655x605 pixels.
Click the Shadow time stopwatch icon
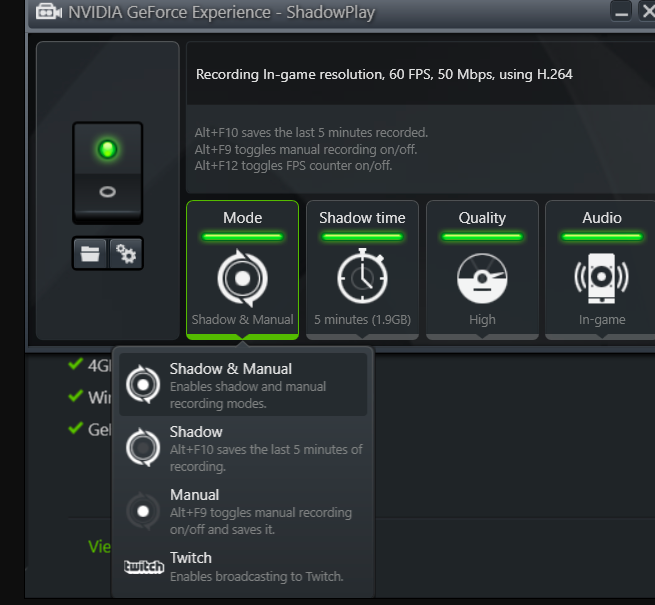coord(362,276)
